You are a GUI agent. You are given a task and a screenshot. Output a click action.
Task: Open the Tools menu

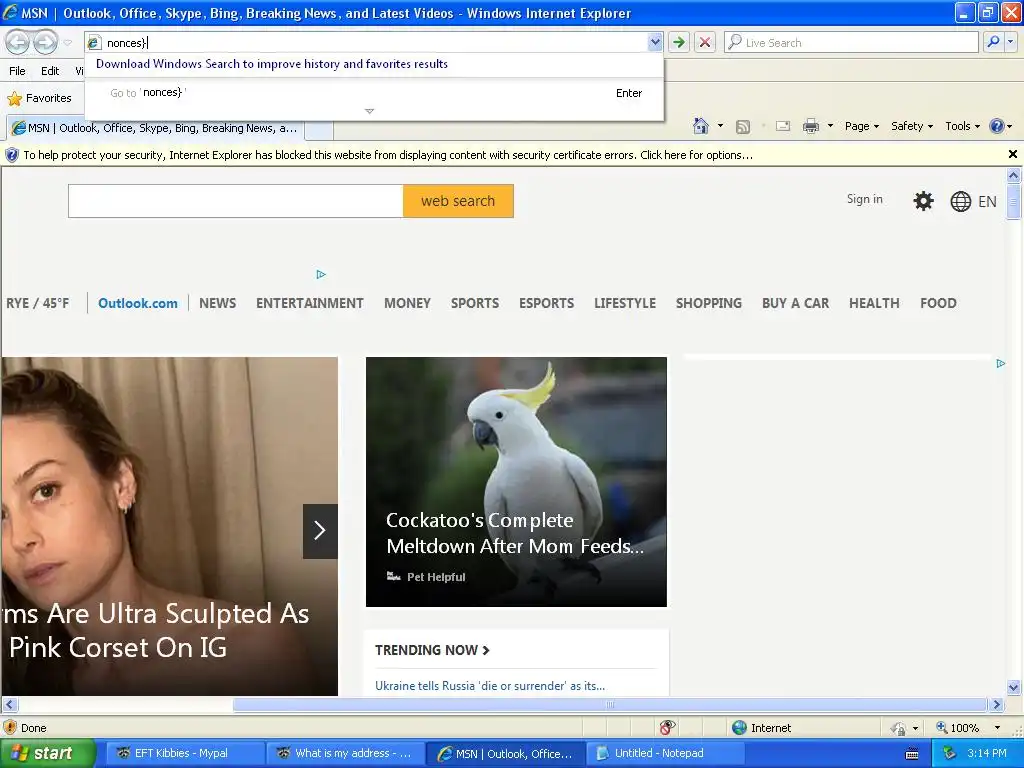coord(963,126)
